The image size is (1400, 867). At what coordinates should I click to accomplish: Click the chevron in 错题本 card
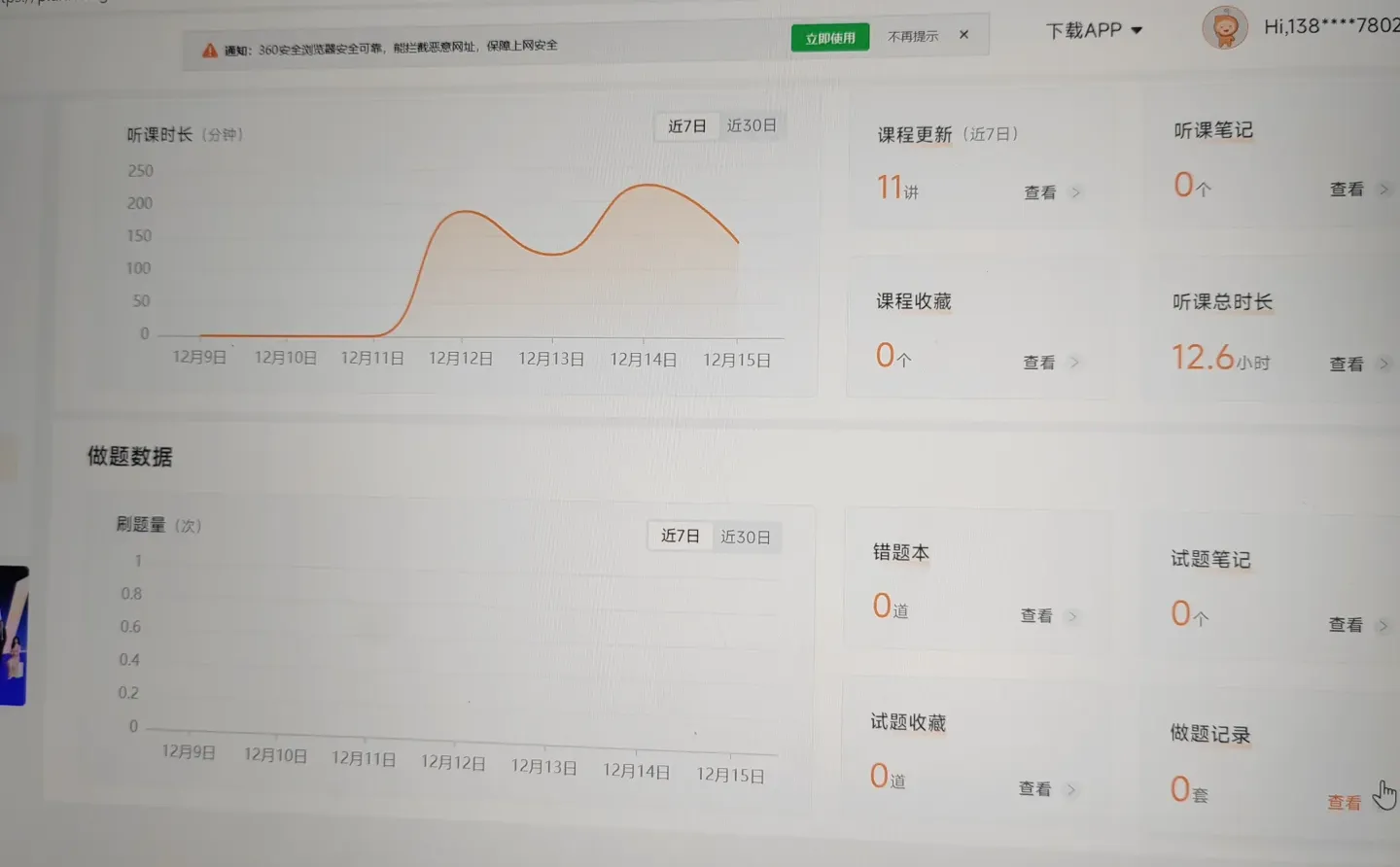point(1072,616)
